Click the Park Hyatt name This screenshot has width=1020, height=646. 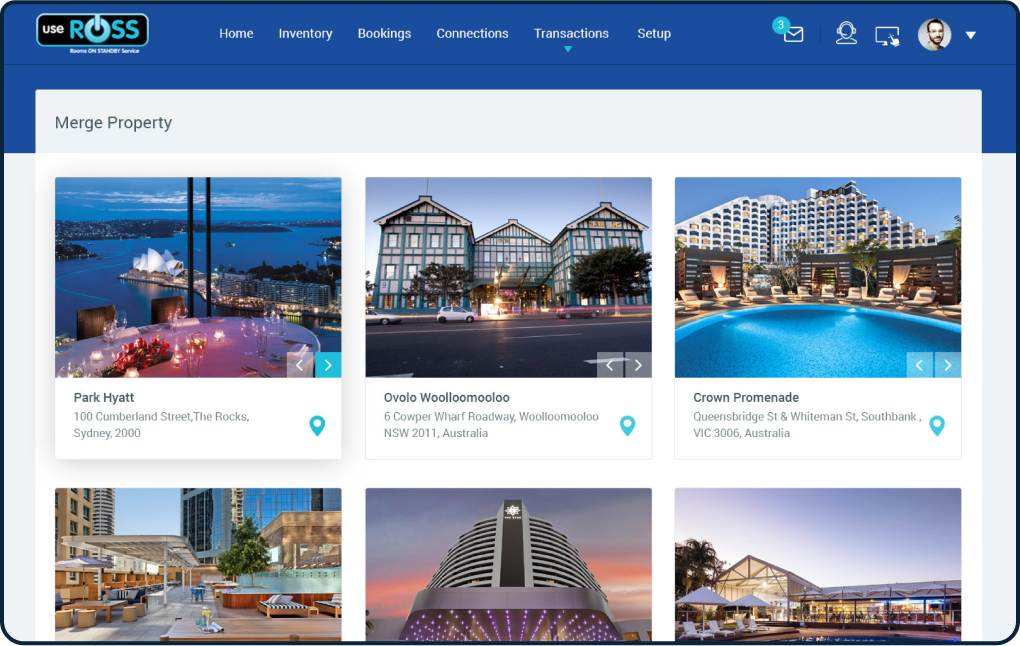pyautogui.click(x=103, y=397)
